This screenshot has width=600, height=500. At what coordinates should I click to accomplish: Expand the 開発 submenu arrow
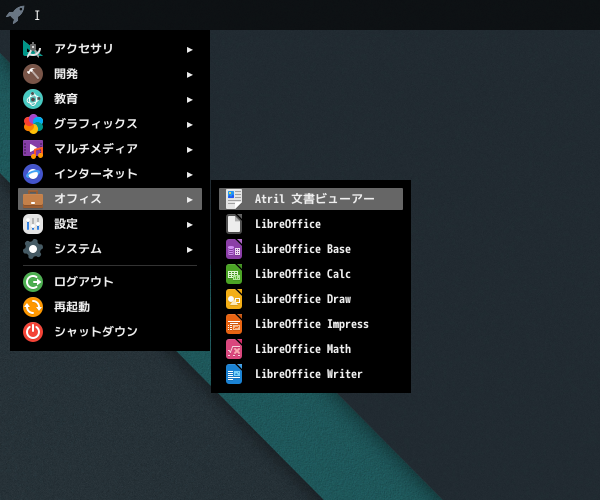[x=189, y=75]
